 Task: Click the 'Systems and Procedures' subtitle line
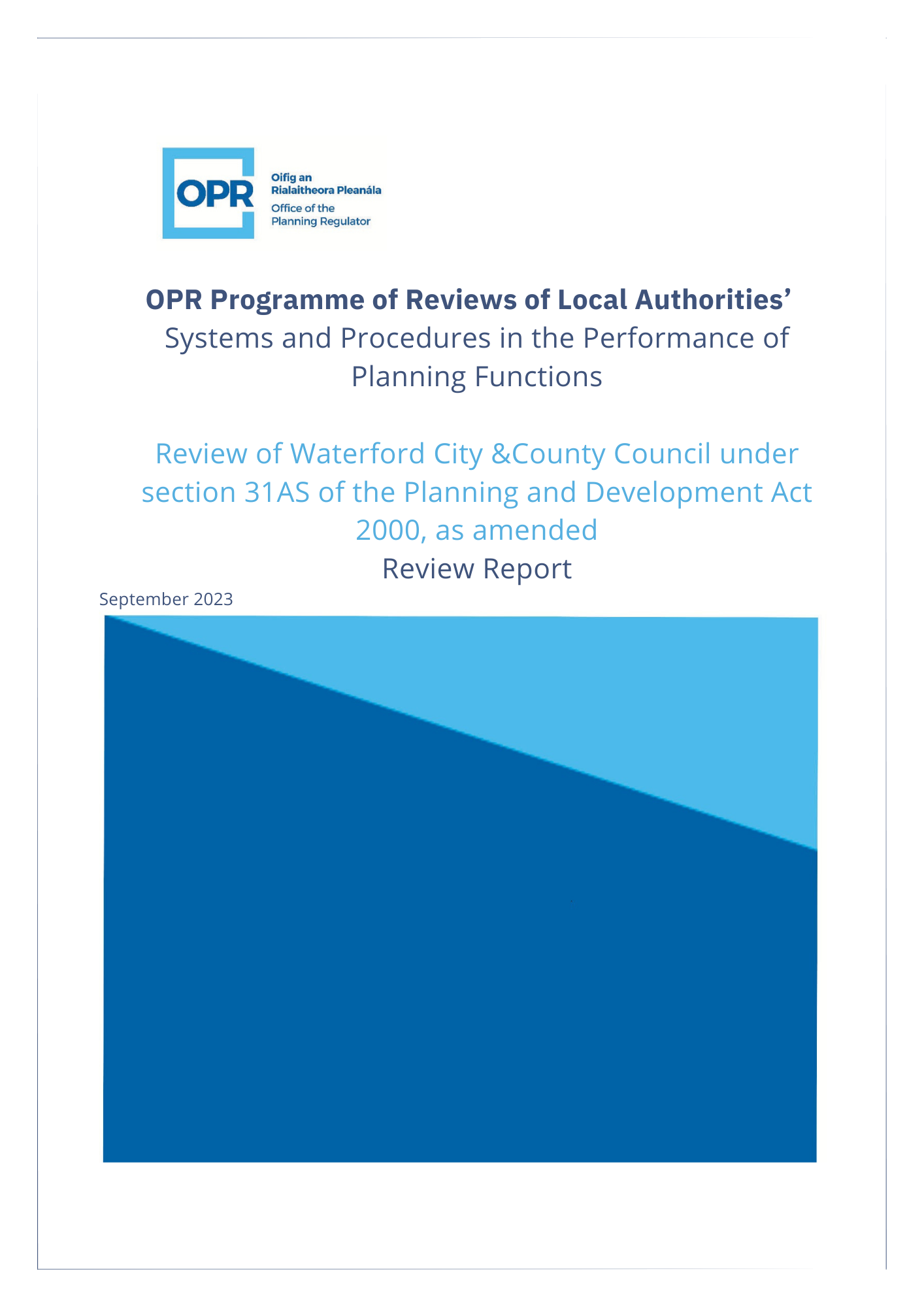coord(476,339)
